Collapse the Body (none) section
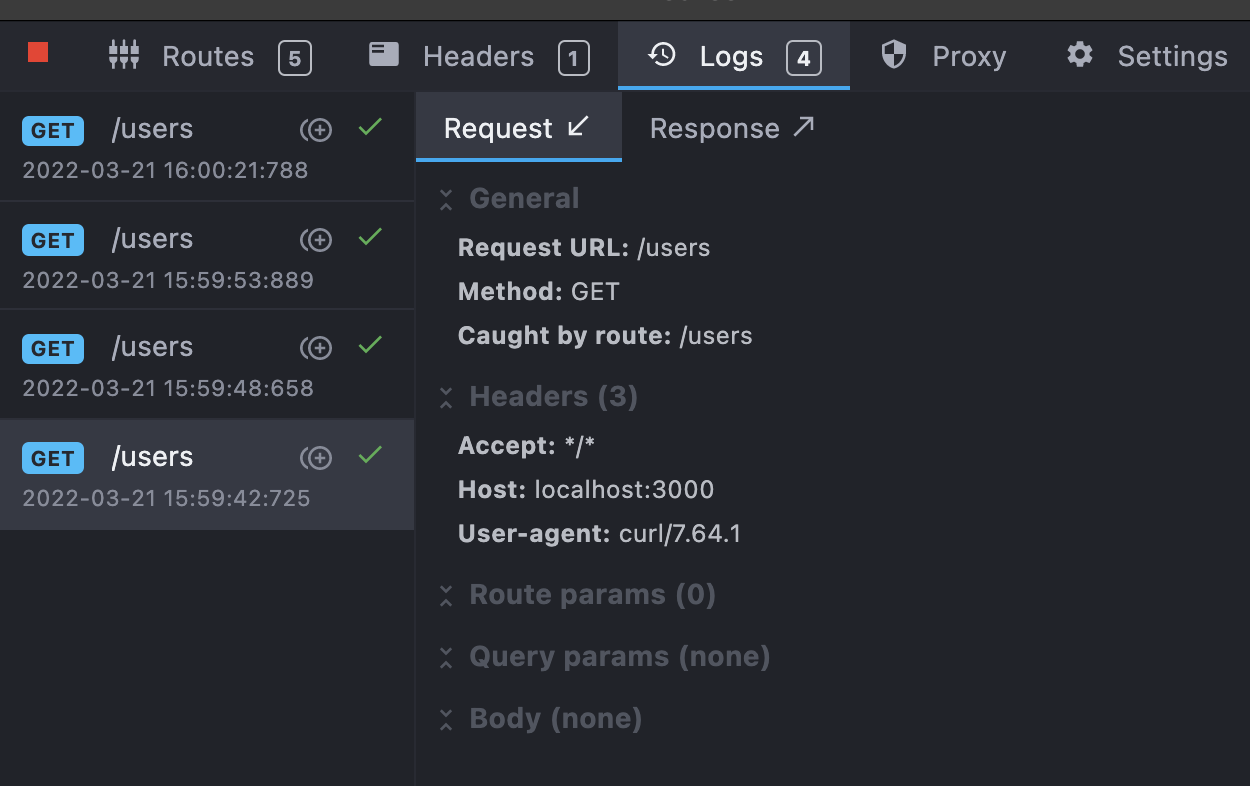Image resolution: width=1250 pixels, height=786 pixels. [x=446, y=719]
